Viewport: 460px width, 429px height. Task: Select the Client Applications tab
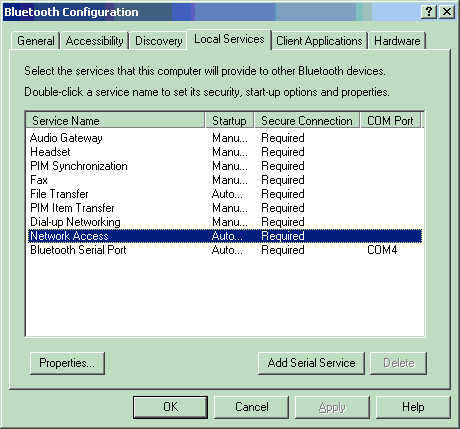319,41
